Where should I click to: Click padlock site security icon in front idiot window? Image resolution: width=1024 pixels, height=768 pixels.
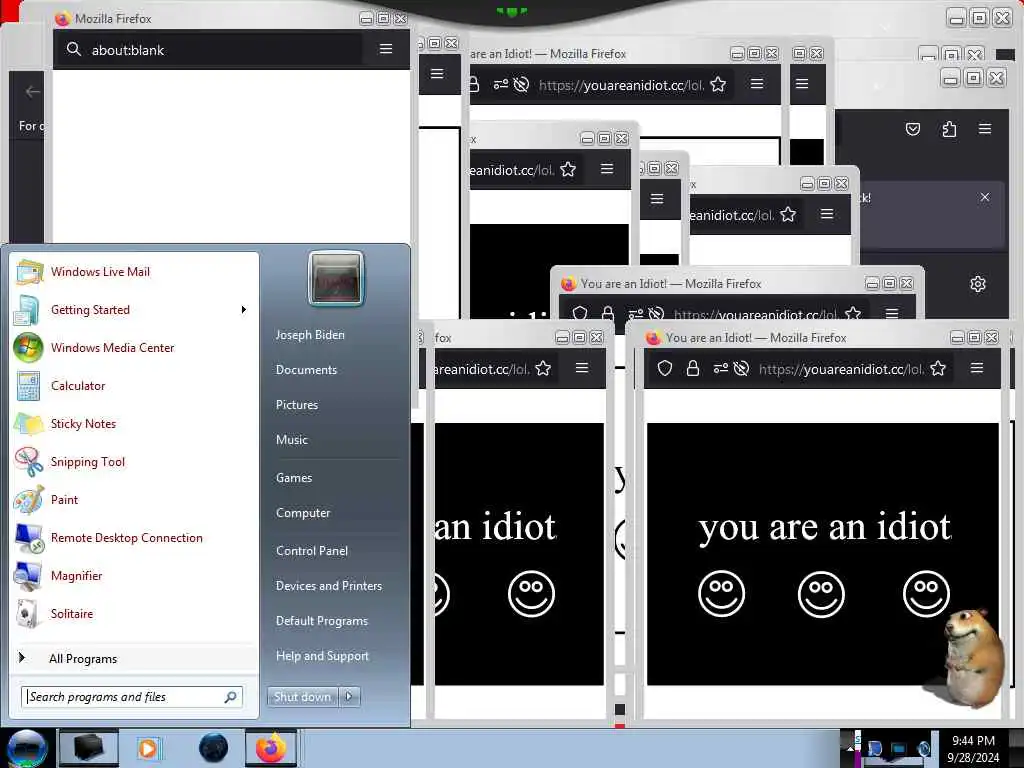click(x=693, y=368)
